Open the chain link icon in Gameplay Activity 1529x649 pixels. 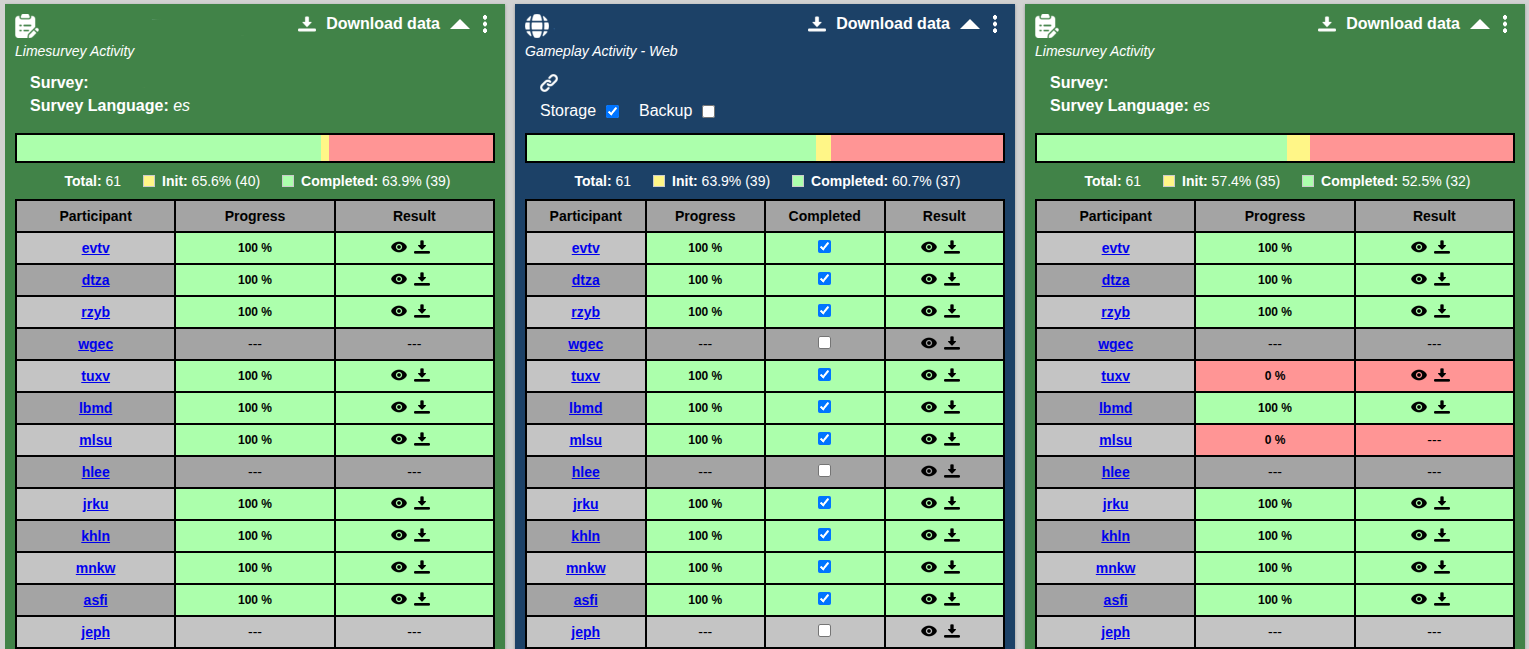549,83
